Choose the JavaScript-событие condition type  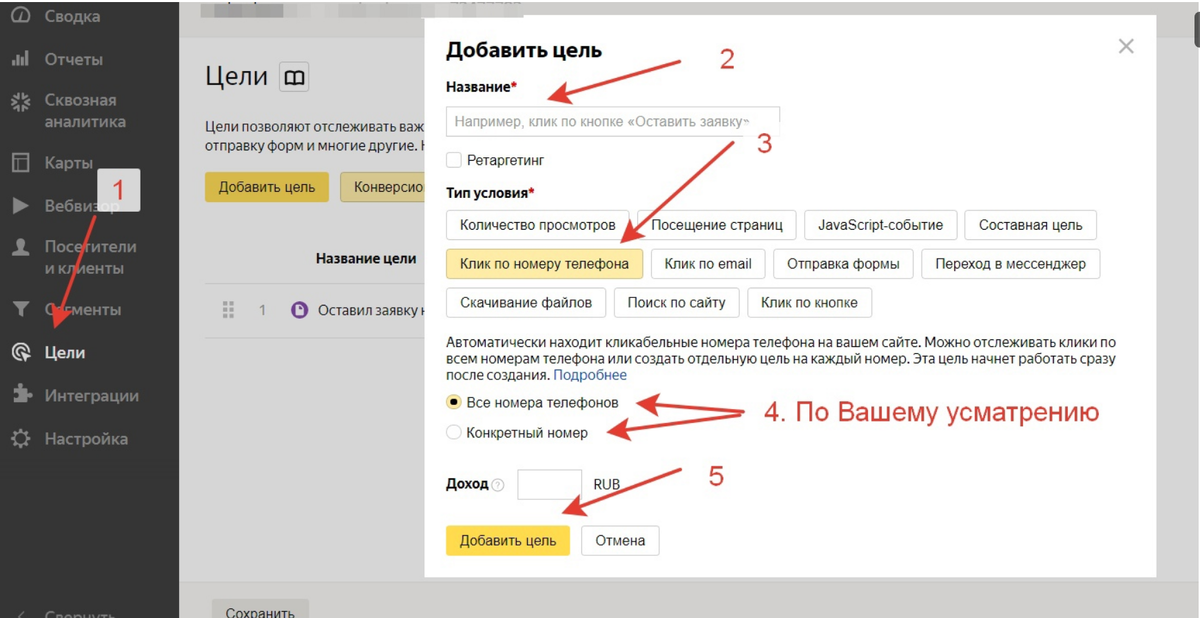881,225
